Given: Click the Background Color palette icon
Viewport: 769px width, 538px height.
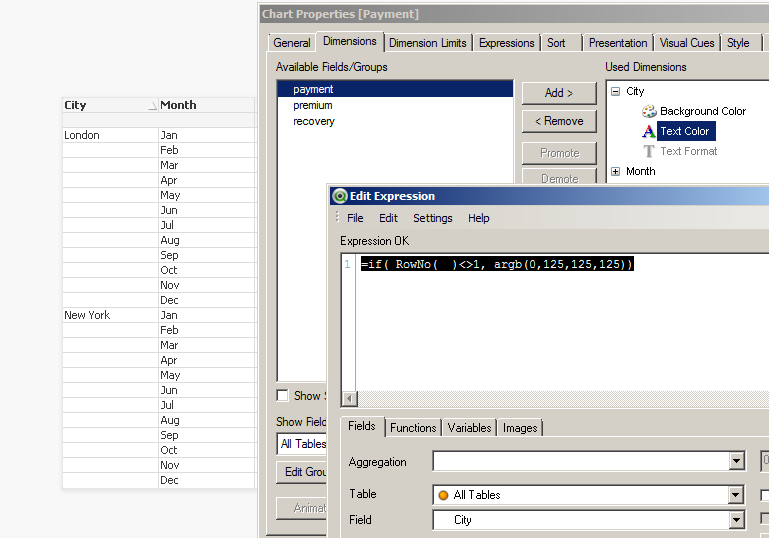Looking at the screenshot, I should [649, 111].
